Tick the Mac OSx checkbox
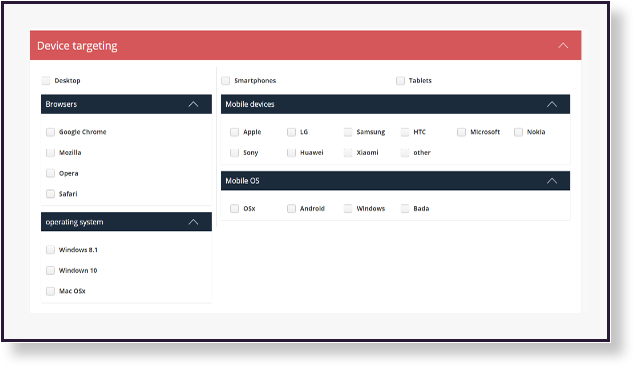The height and width of the screenshot is (366, 634). pos(50,291)
